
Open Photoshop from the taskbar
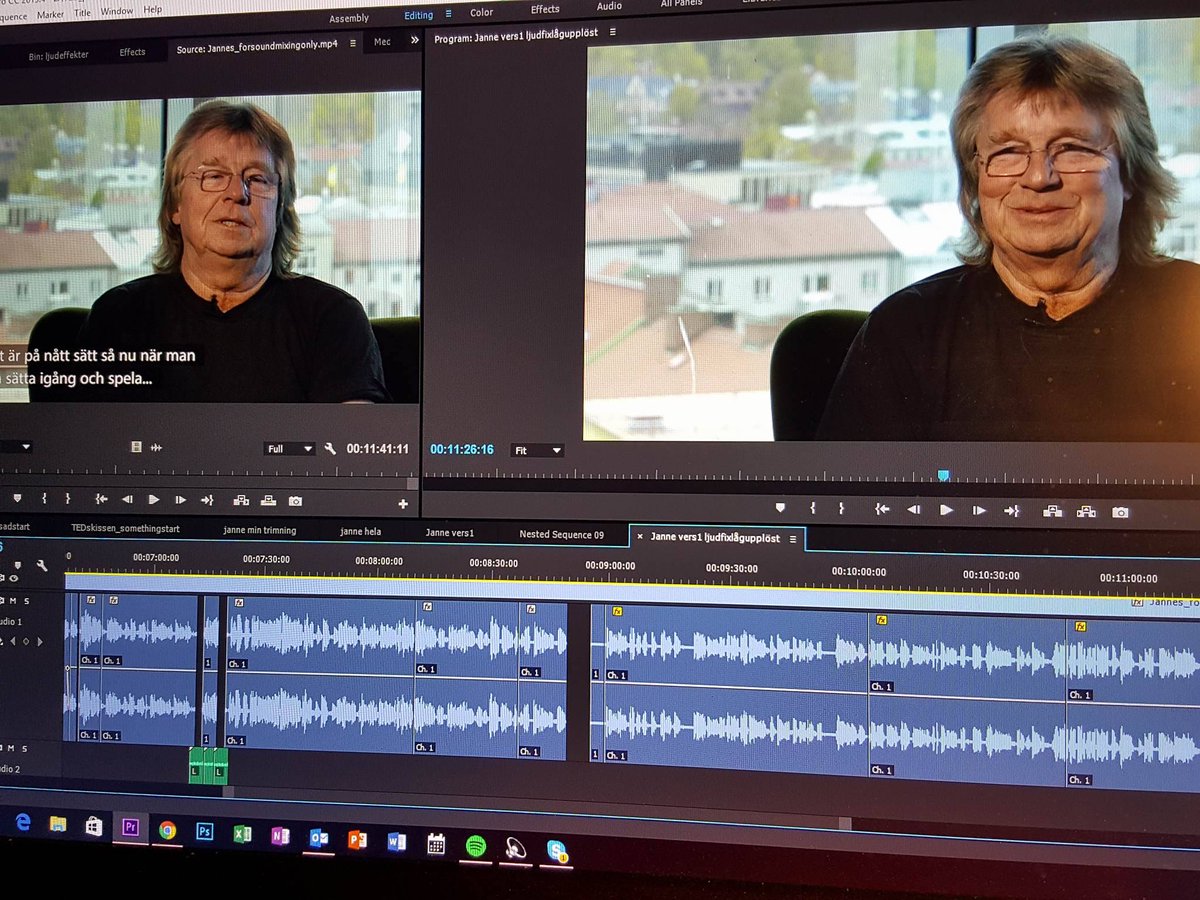[x=205, y=830]
